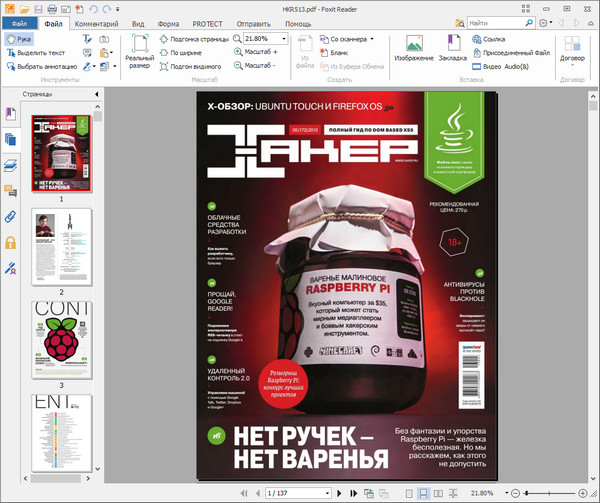600x503 pixels.
Task: Open the clipboard paste dropdown arrow
Action: tap(111, 53)
